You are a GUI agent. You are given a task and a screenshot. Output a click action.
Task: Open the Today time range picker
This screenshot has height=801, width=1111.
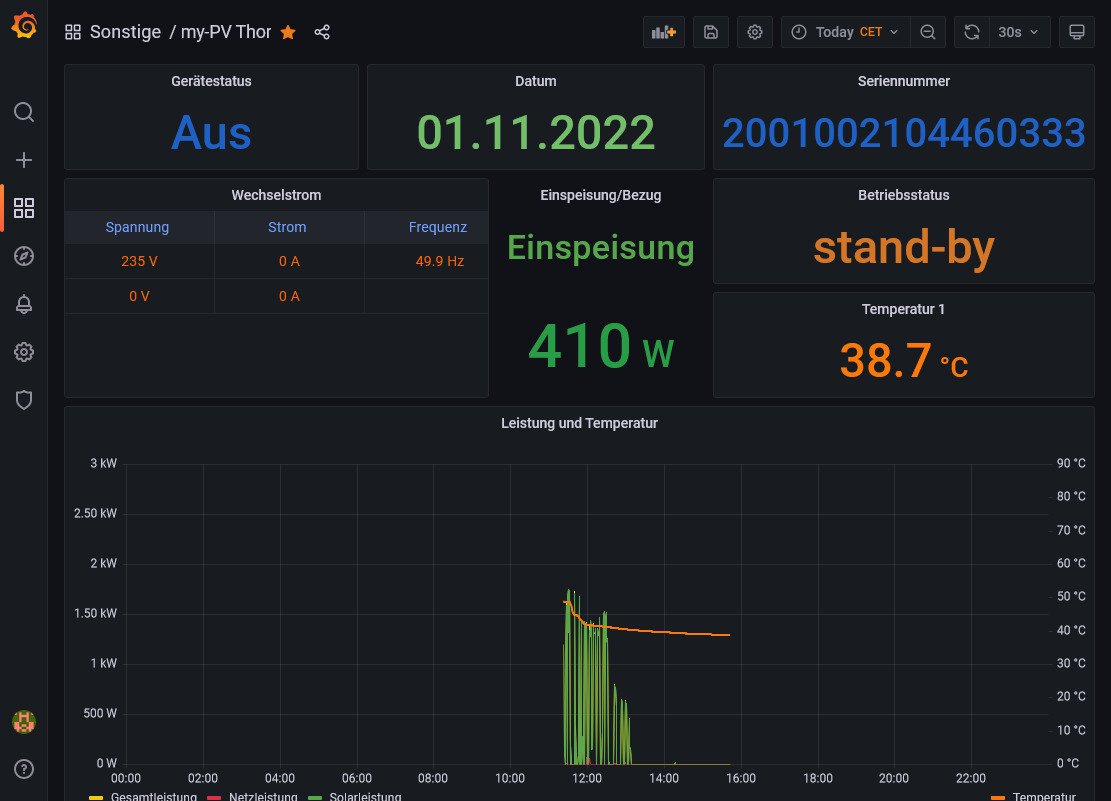pyautogui.click(x=845, y=32)
